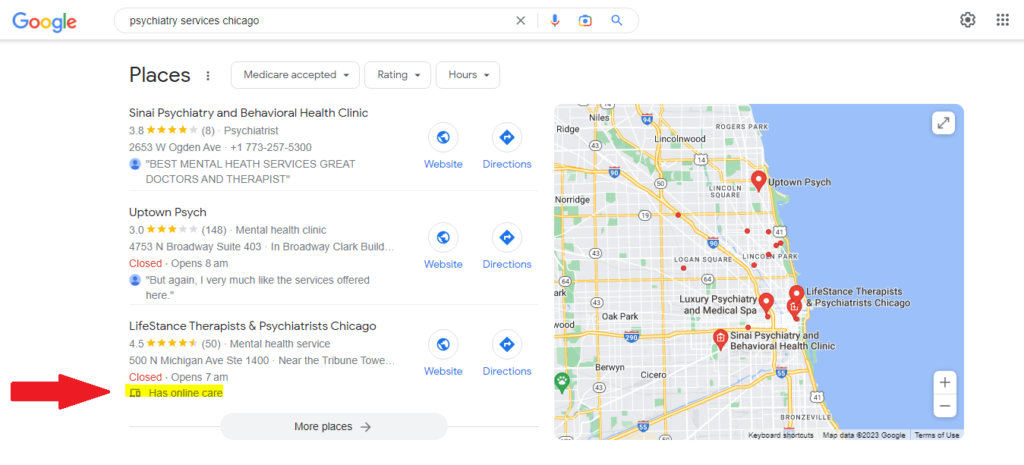Open search by image camera icon

point(585,20)
